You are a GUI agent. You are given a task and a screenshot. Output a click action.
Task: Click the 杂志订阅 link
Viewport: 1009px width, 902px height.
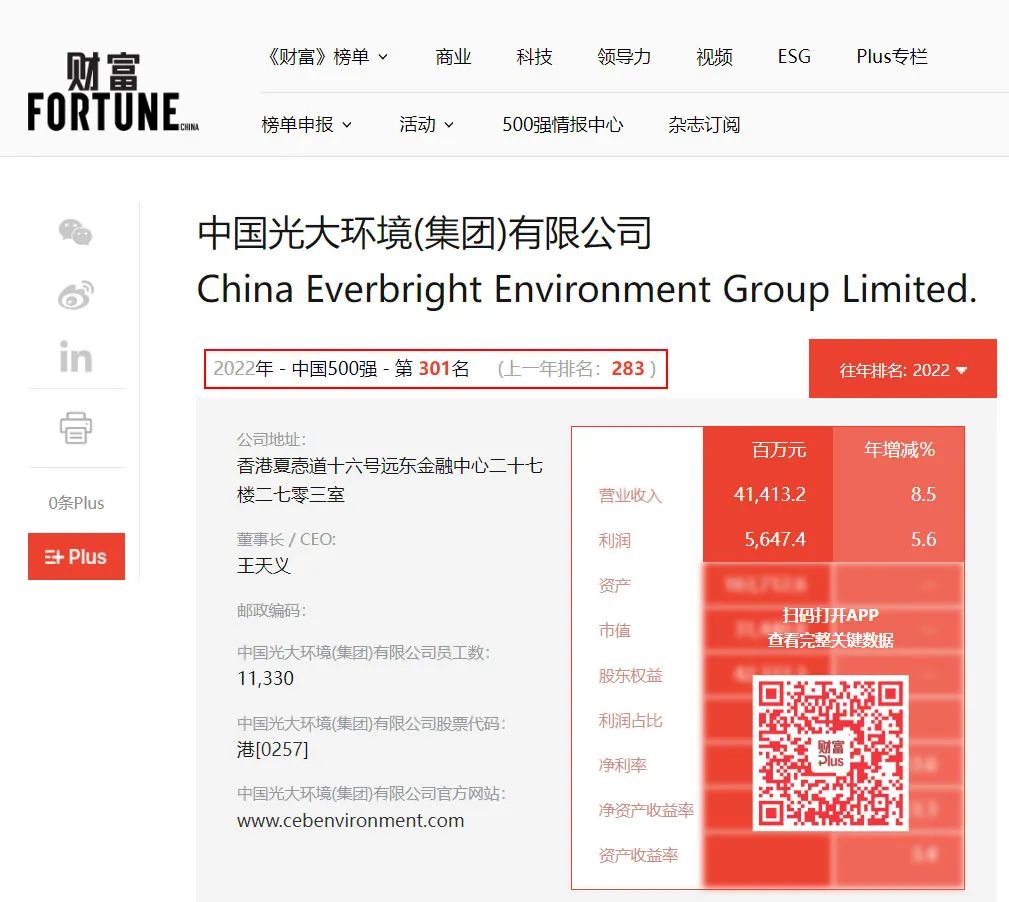click(x=704, y=125)
